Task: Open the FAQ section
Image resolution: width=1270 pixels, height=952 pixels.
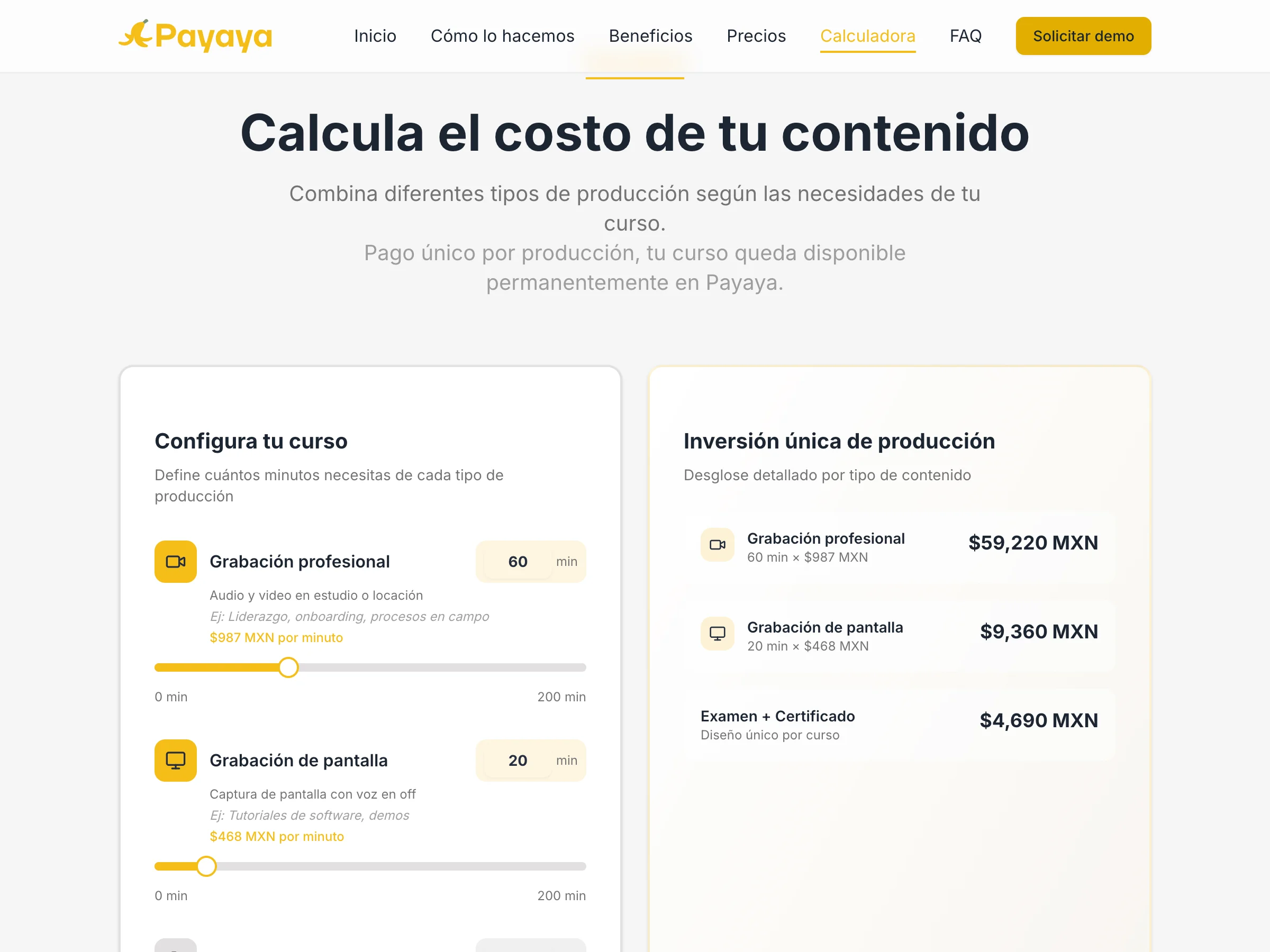Action: [965, 35]
